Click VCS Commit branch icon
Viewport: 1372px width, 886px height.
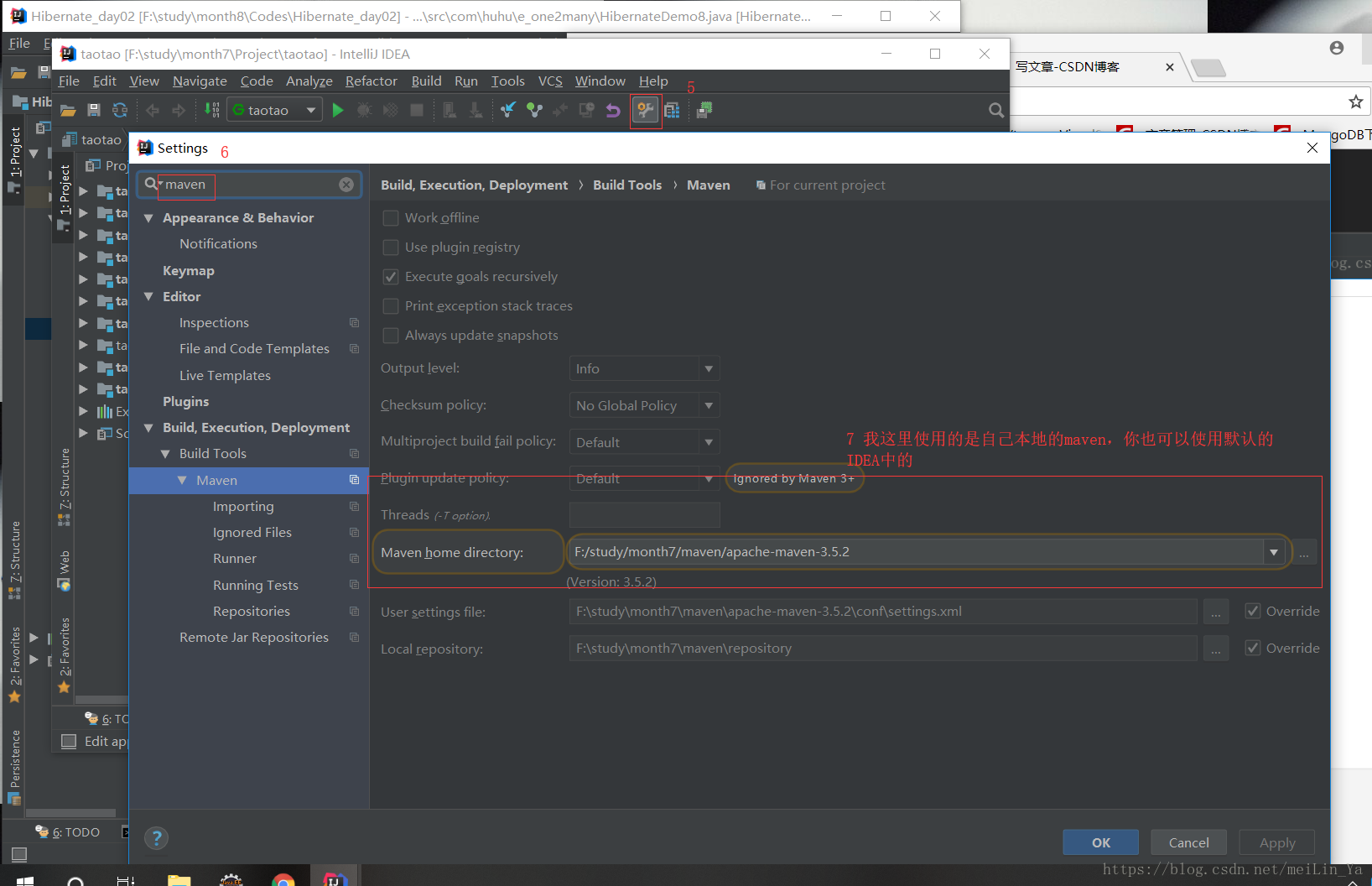(x=534, y=110)
